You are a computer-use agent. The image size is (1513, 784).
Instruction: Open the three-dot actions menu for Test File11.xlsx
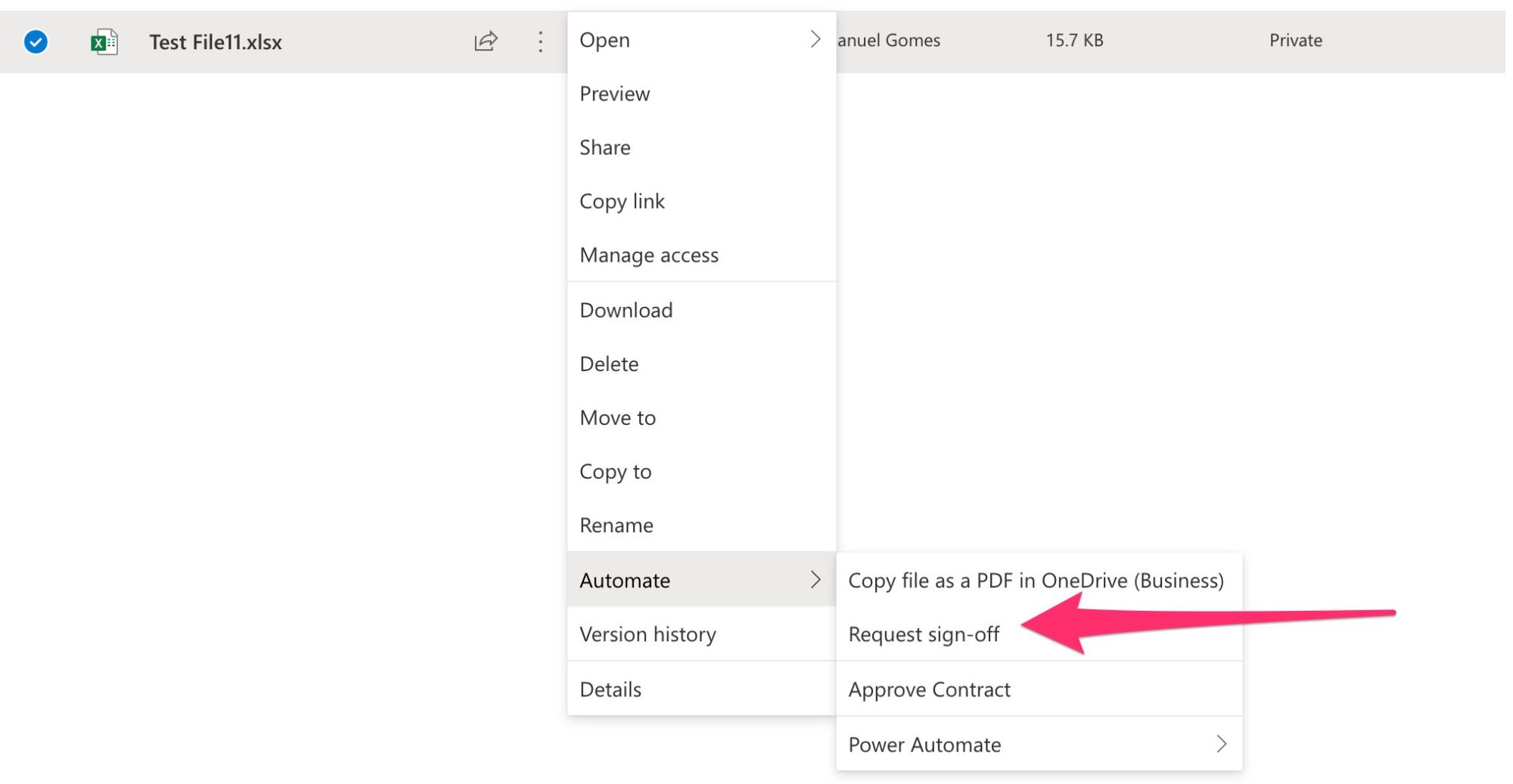point(540,42)
